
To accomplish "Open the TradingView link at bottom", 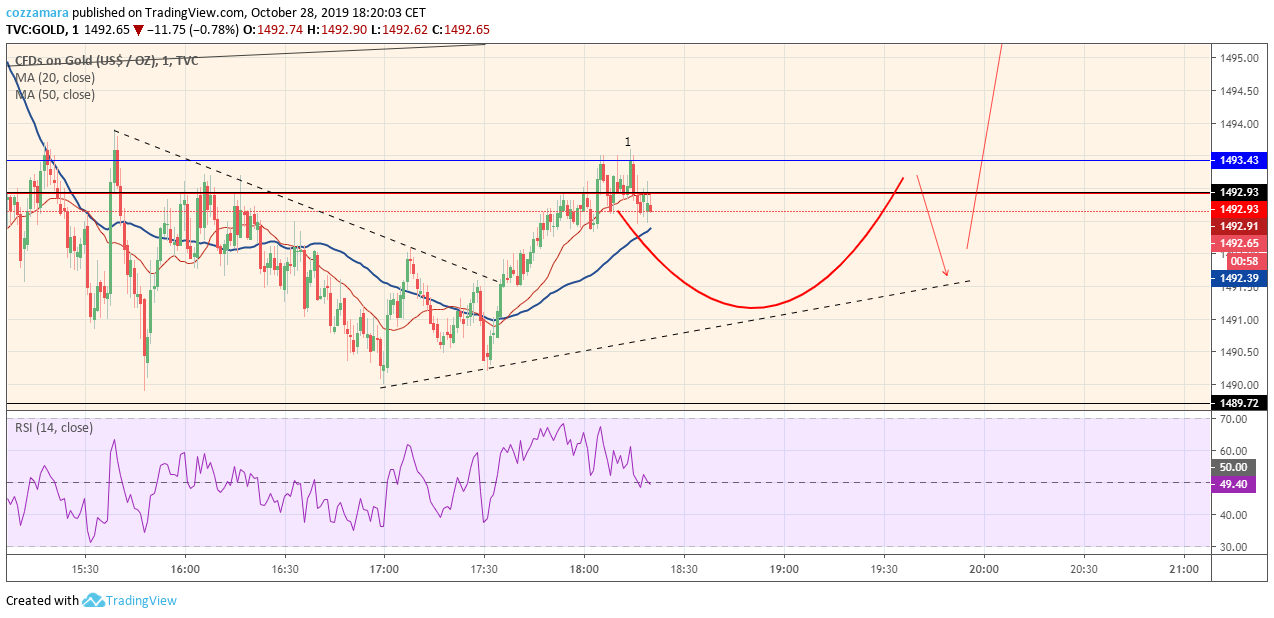I will click(141, 601).
